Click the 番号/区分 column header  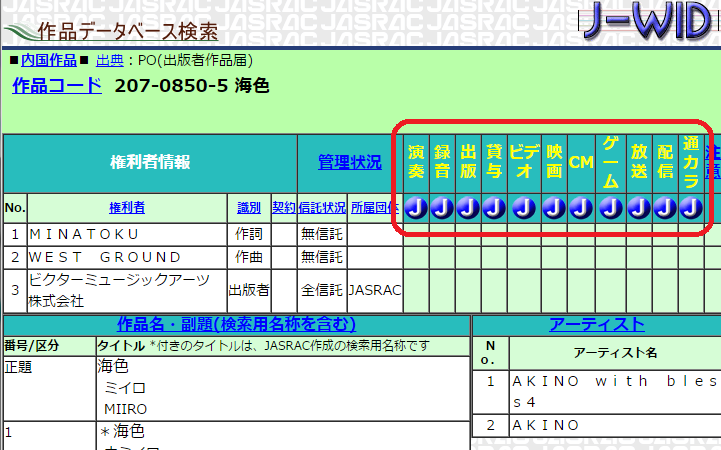(49, 346)
